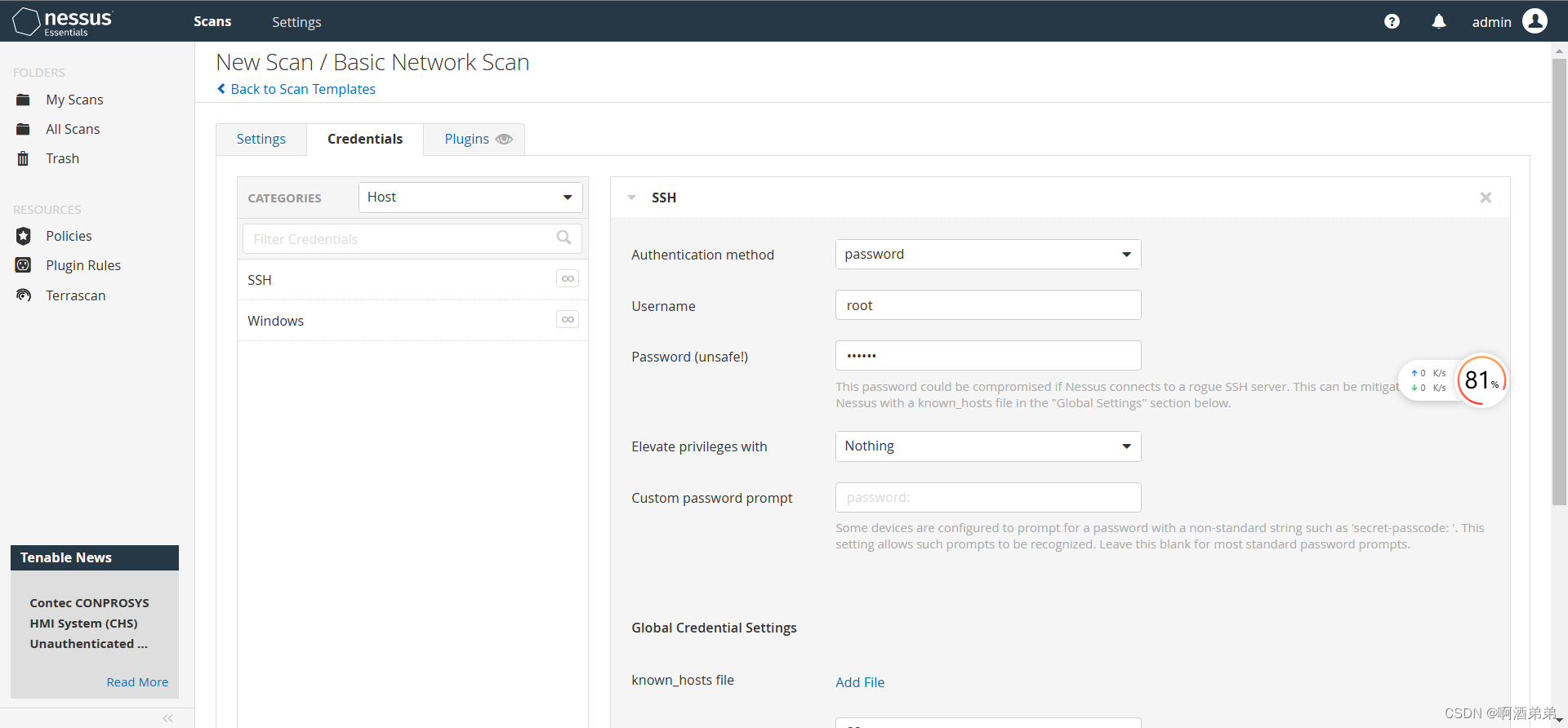Image resolution: width=1568 pixels, height=728 pixels.
Task: Open My Scans folder
Action: (74, 100)
